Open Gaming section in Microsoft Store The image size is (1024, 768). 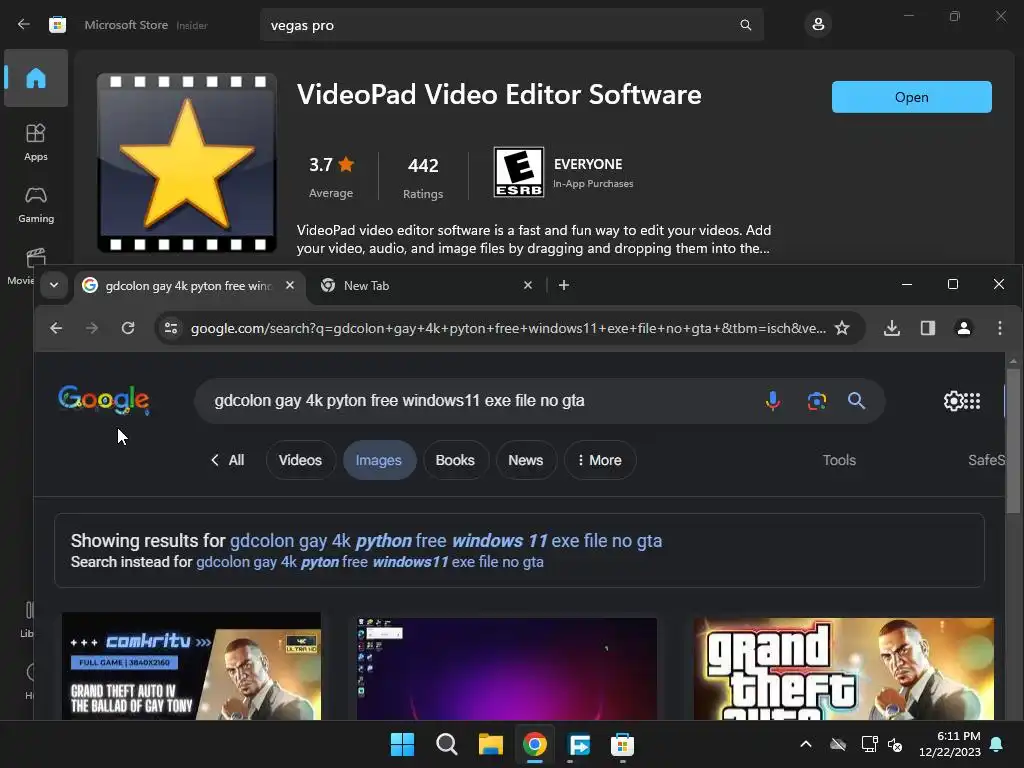click(x=36, y=204)
